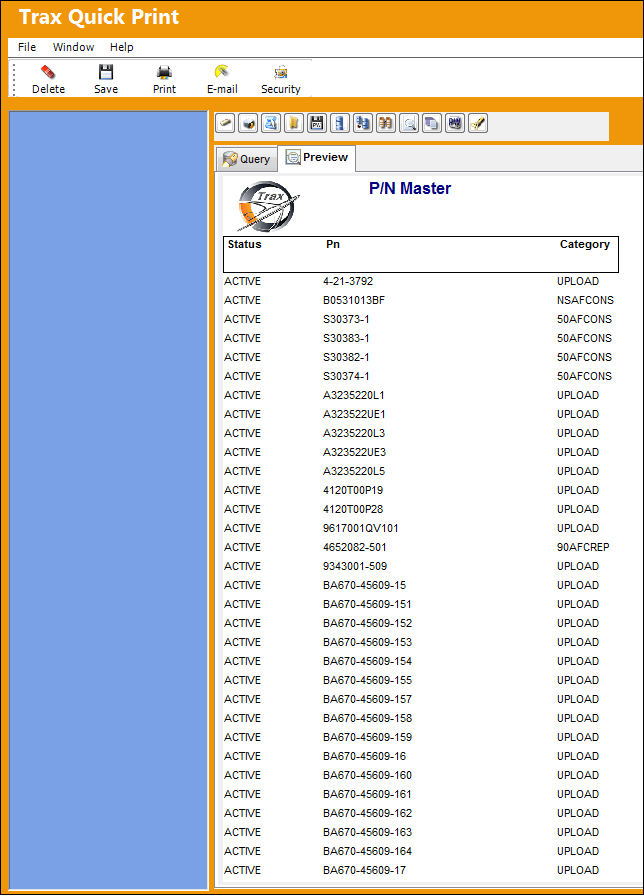
Task: Click 50AFCONS category in S30373-1 row
Action: (584, 319)
